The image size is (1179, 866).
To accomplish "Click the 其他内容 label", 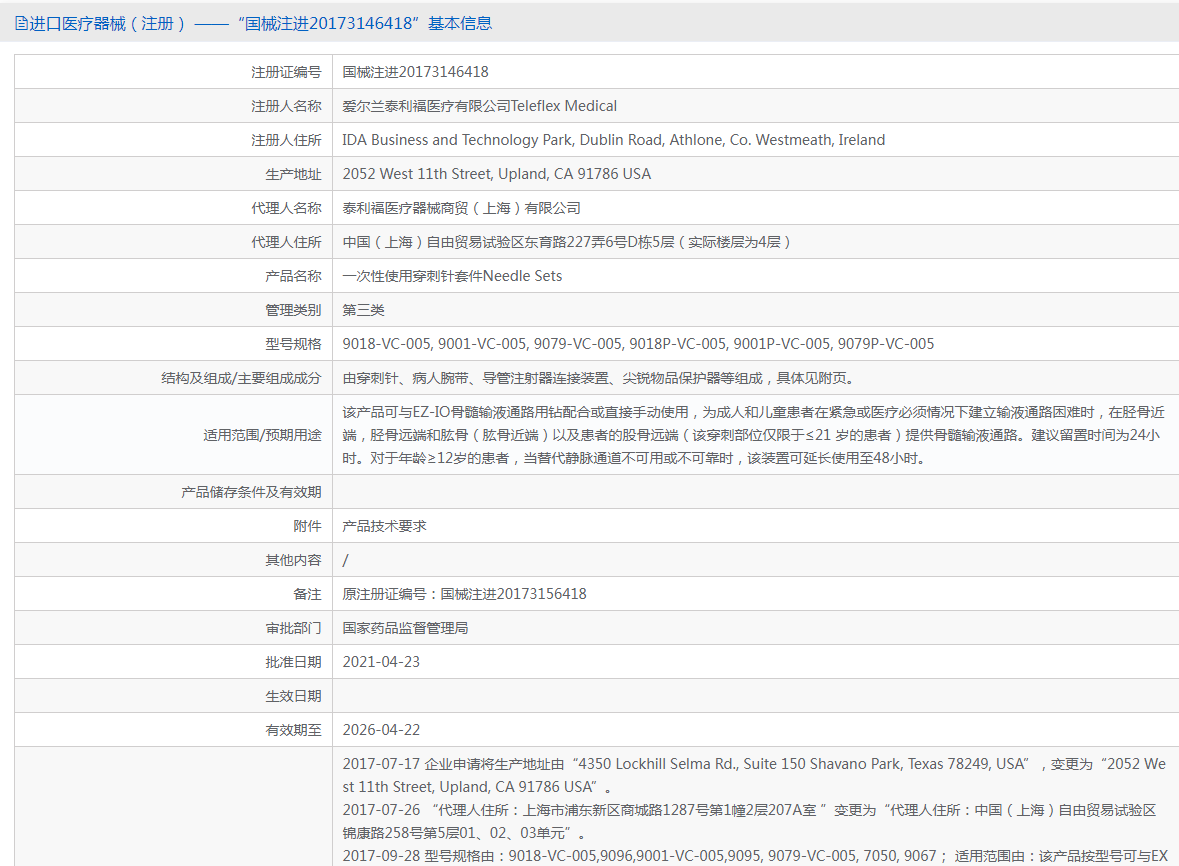I will tap(293, 560).
